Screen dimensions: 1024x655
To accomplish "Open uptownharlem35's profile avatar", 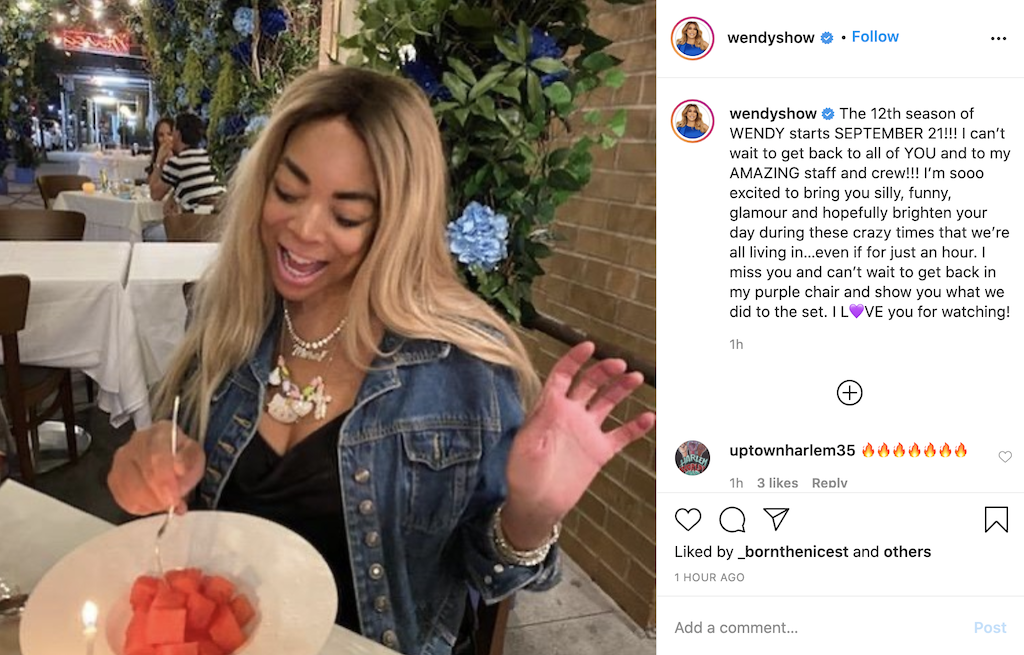I will click(x=692, y=458).
